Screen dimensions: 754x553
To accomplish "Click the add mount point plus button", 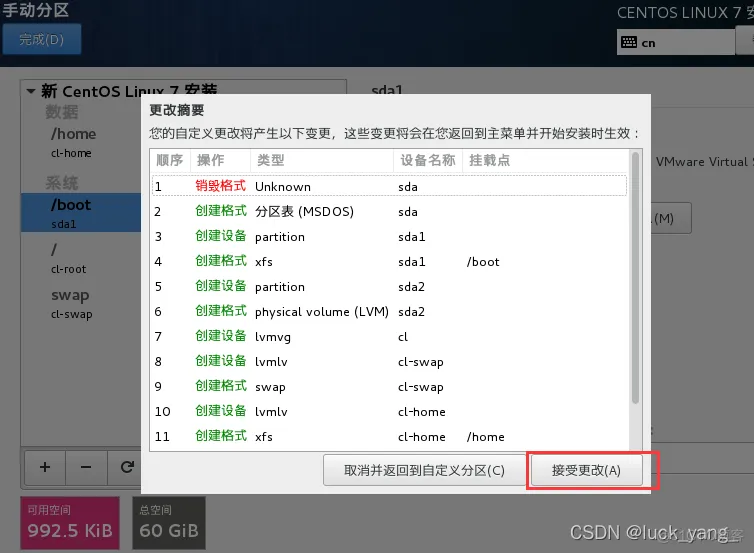I will [x=45, y=466].
